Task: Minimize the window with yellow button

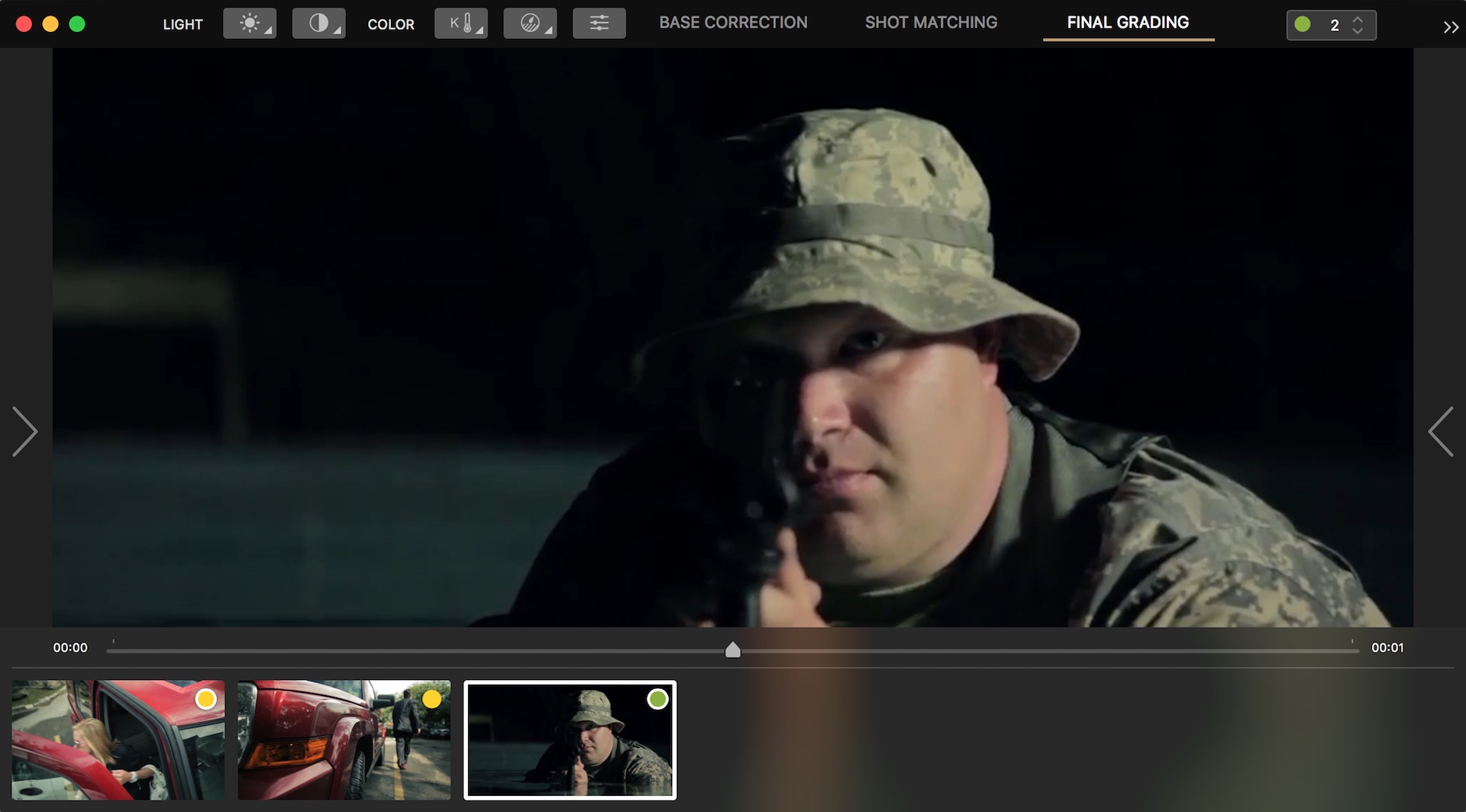Action: pos(50,24)
